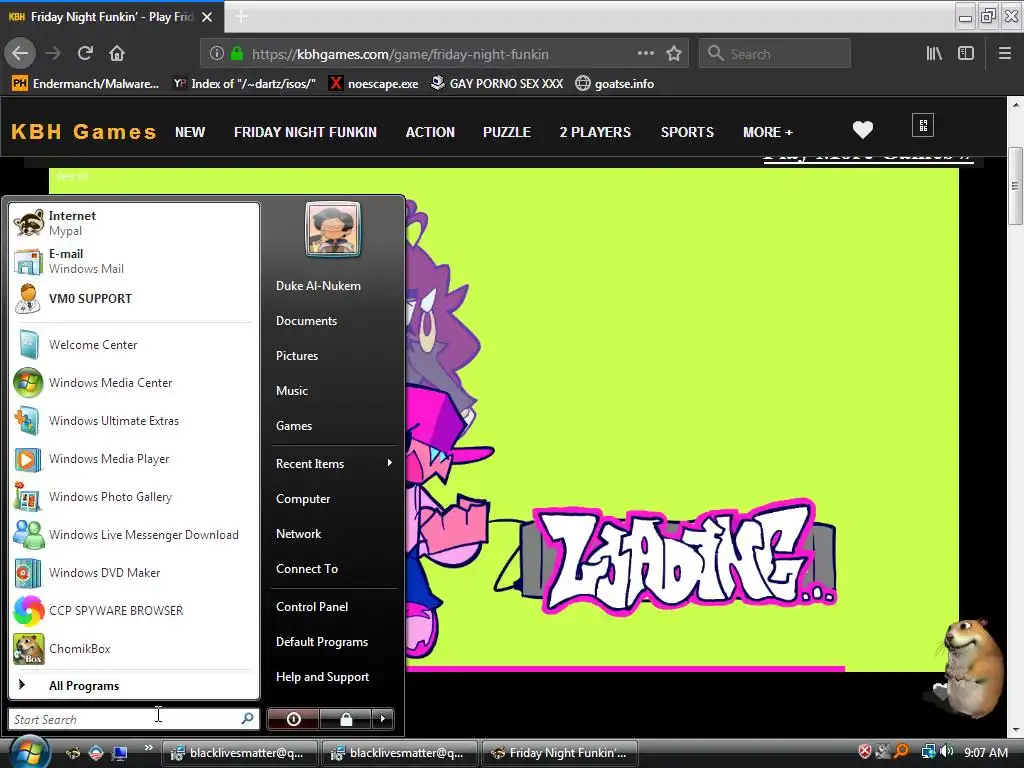Screen dimensions: 1024x768
Task: Open the Library icon in the toolbar
Action: point(934,54)
